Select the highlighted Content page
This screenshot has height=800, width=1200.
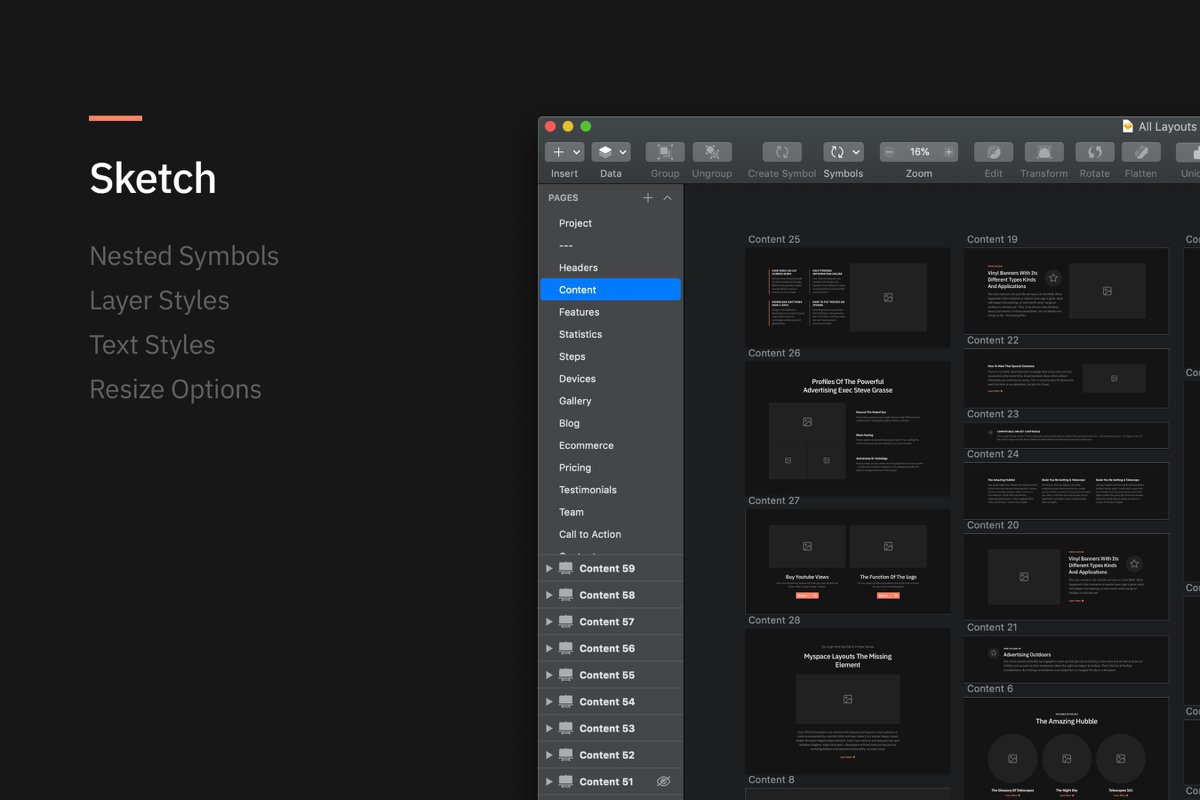click(611, 290)
